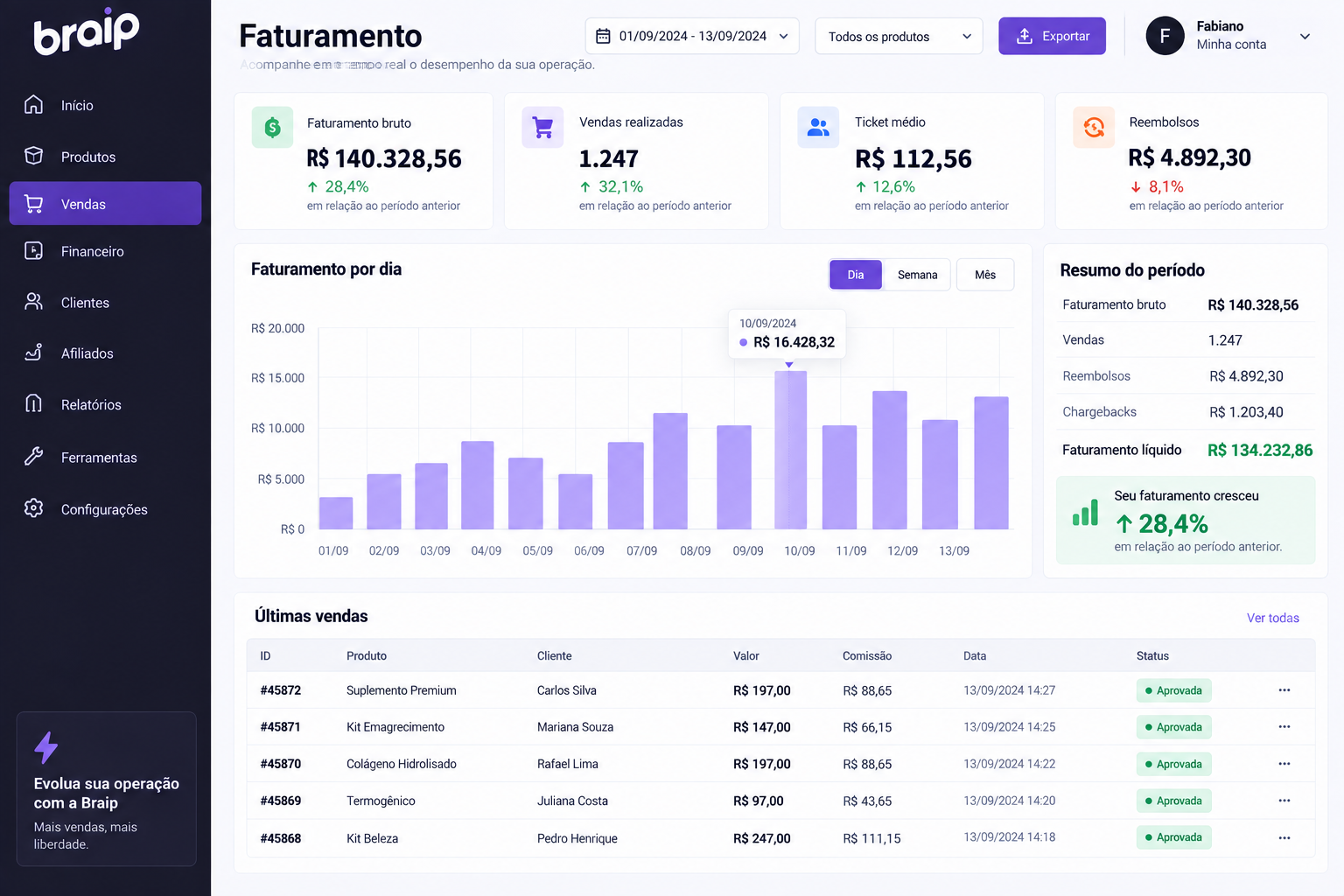This screenshot has height=896, width=1344.
Task: Open Relatórios menu item
Action: (105, 404)
